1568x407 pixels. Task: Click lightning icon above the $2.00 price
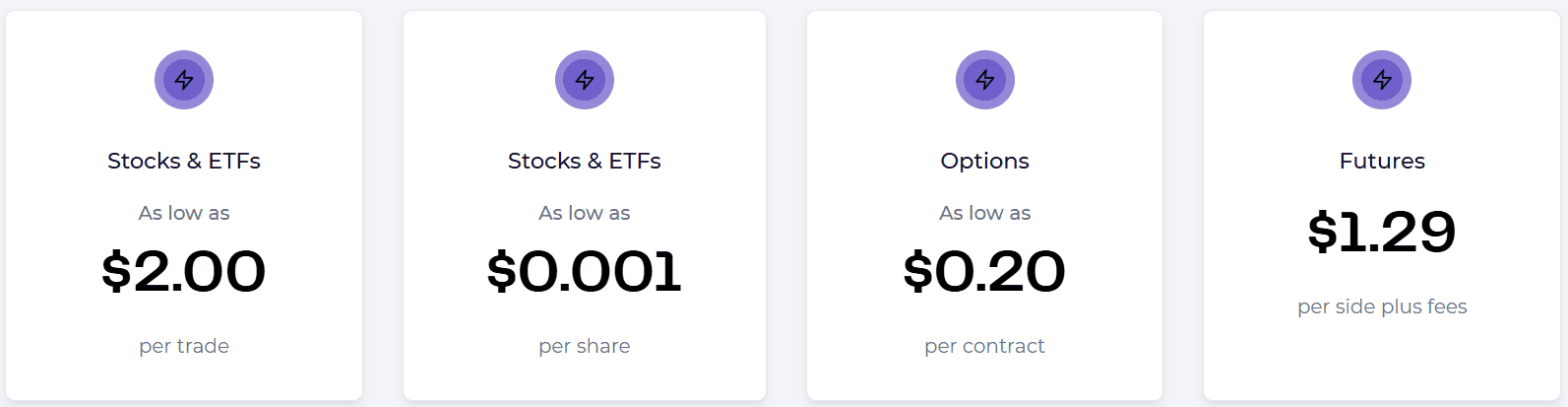184,80
